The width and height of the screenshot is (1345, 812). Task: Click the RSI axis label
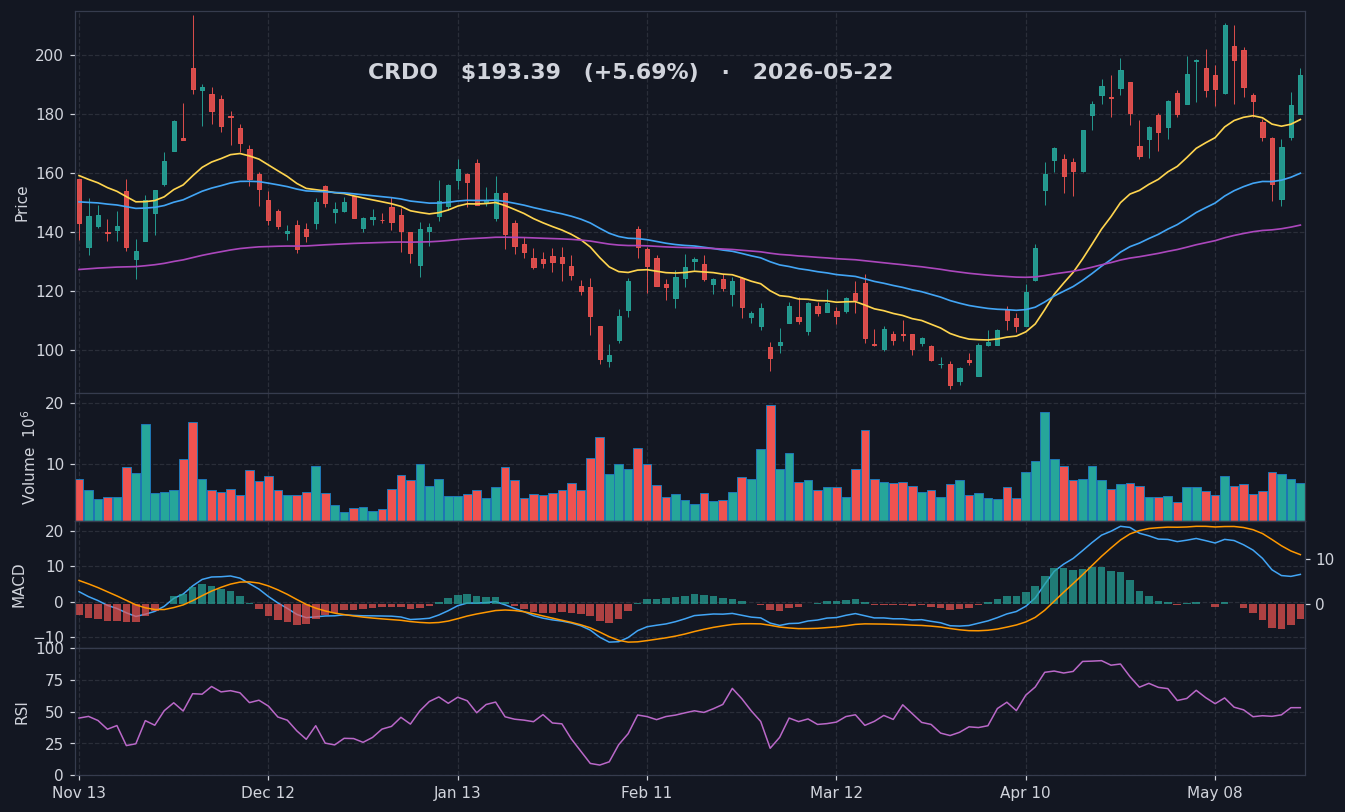[22, 712]
